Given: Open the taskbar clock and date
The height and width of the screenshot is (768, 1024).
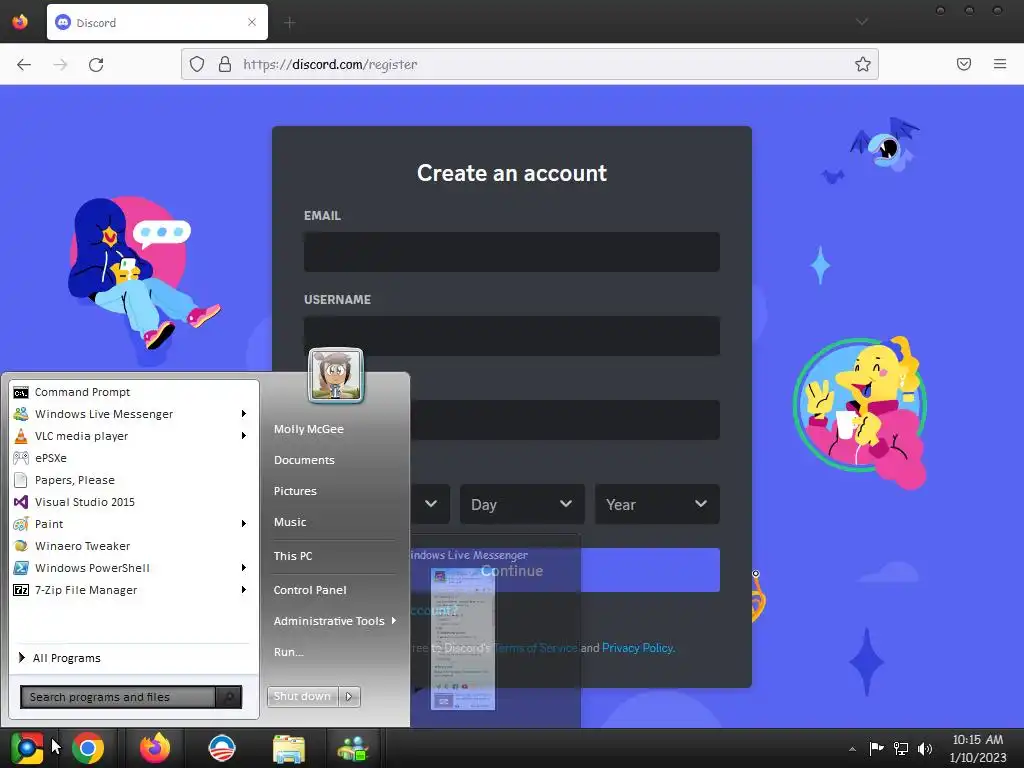Looking at the screenshot, I should pyautogui.click(x=978, y=748).
